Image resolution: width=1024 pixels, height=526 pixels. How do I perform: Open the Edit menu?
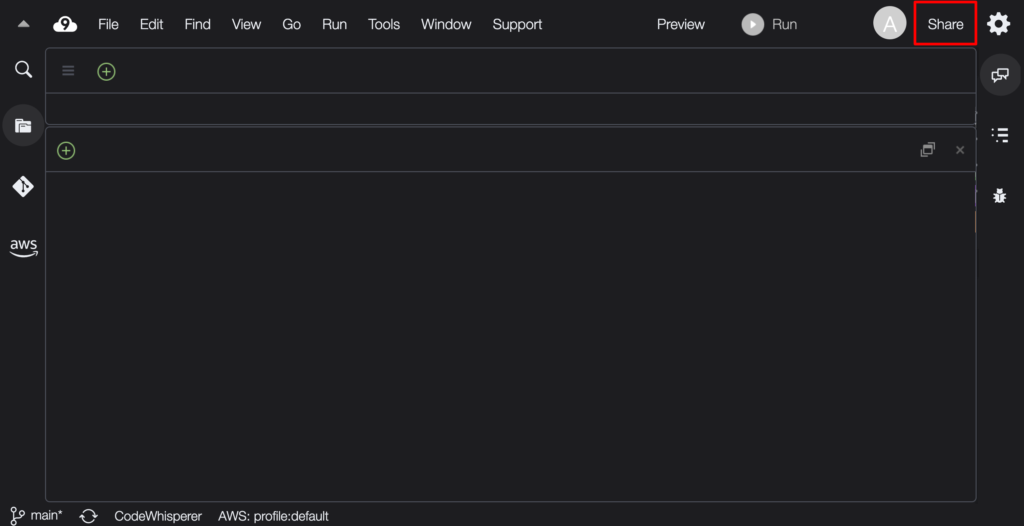pos(152,25)
